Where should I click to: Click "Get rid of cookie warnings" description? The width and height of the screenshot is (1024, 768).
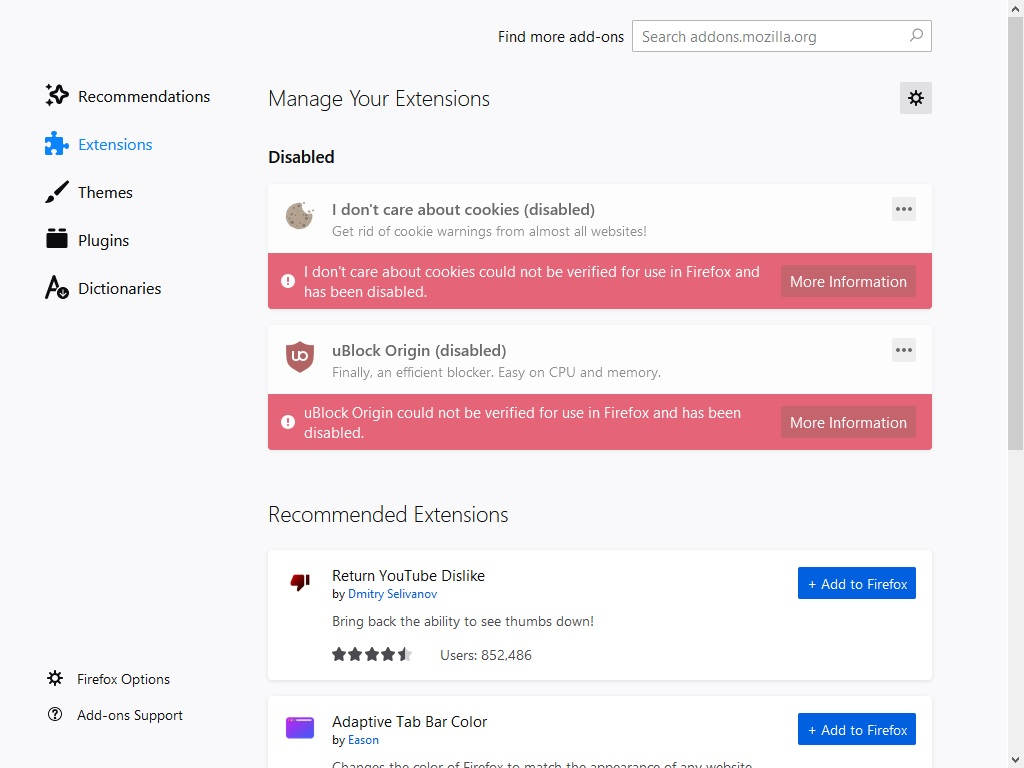pos(489,231)
